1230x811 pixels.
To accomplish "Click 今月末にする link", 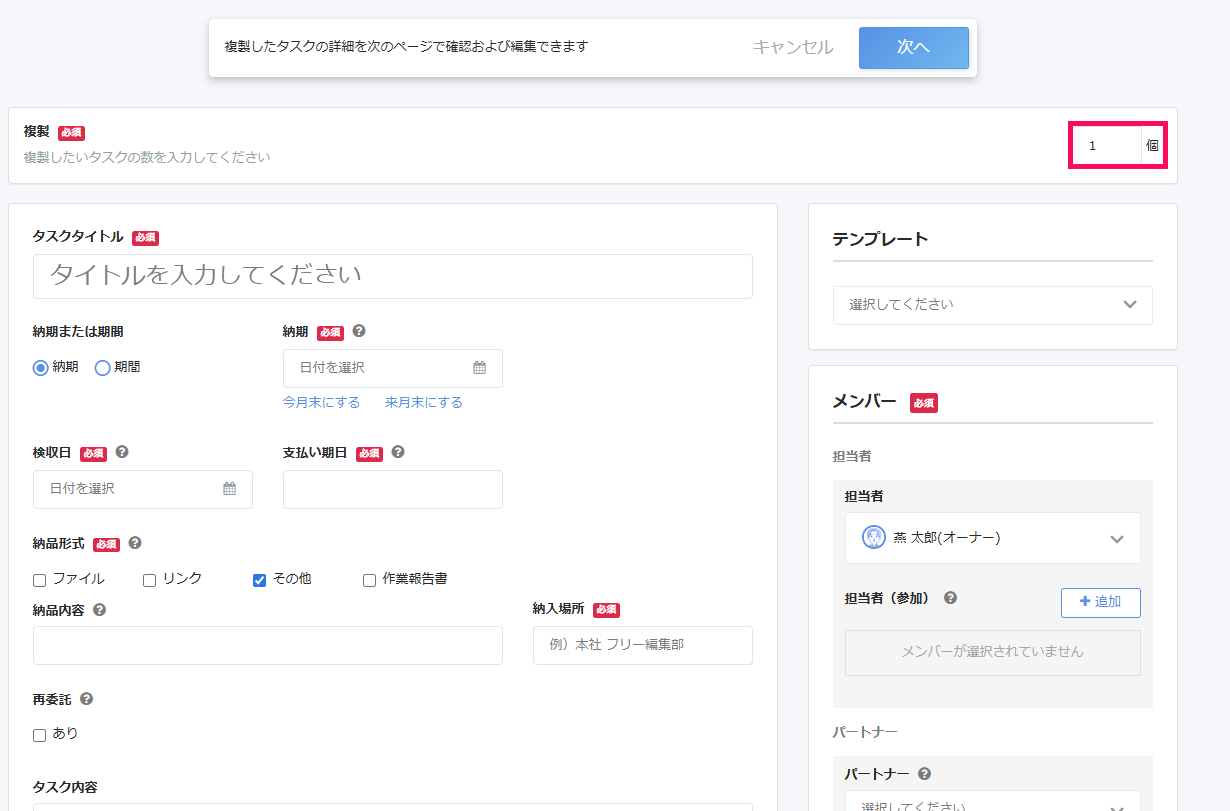I will click(x=321, y=402).
